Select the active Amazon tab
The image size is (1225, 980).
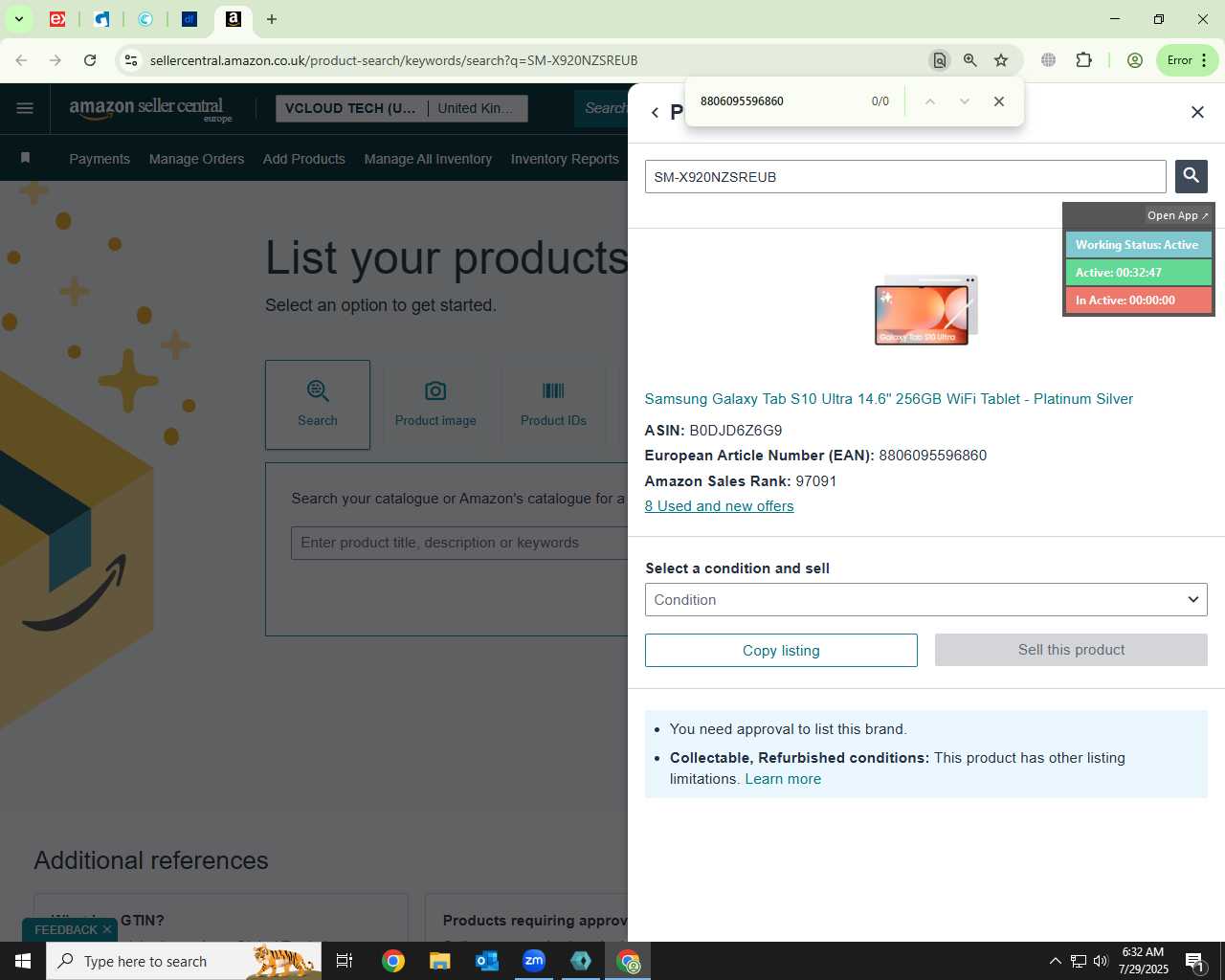point(234,19)
